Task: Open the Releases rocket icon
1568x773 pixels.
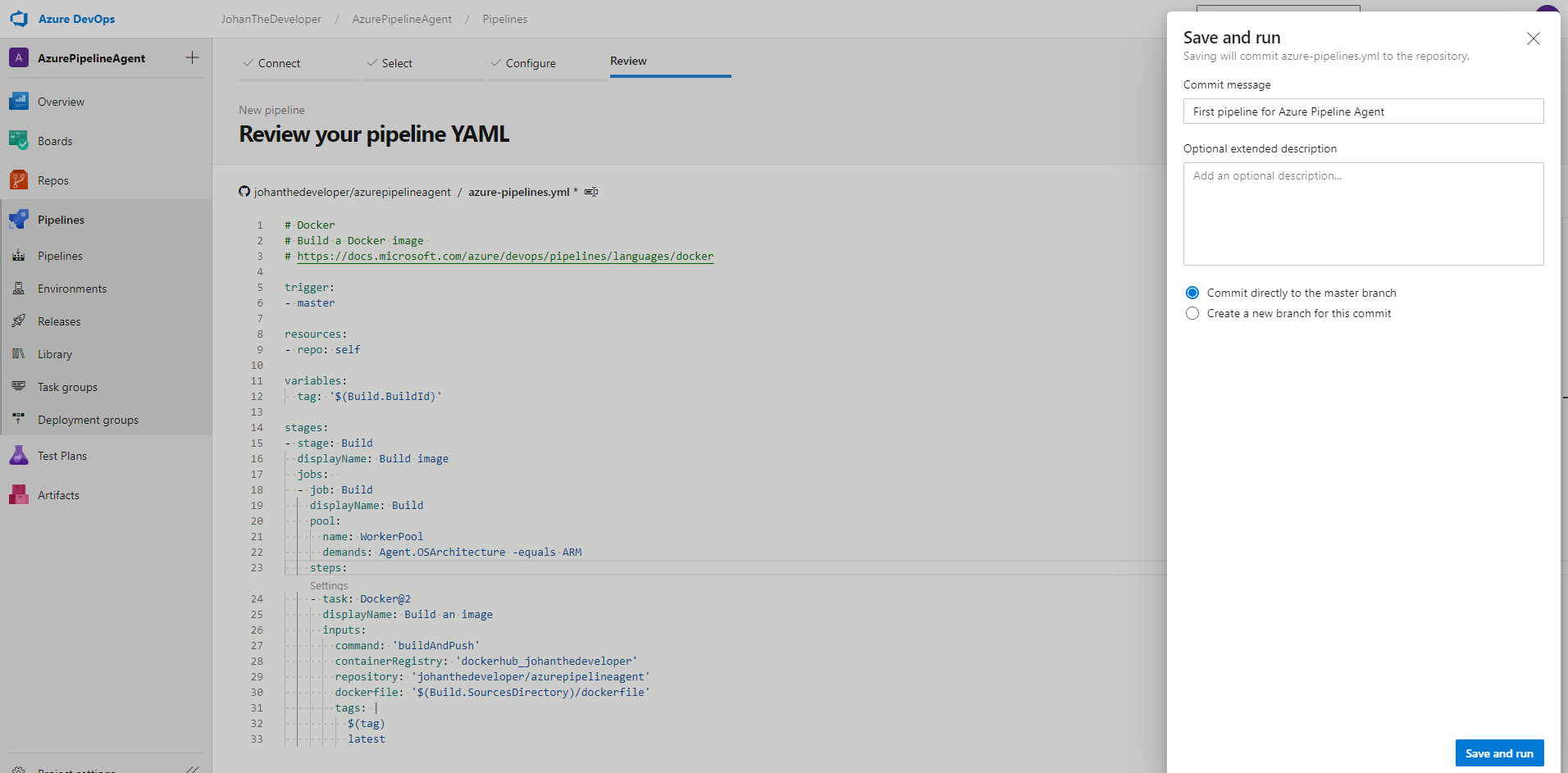Action: click(19, 321)
